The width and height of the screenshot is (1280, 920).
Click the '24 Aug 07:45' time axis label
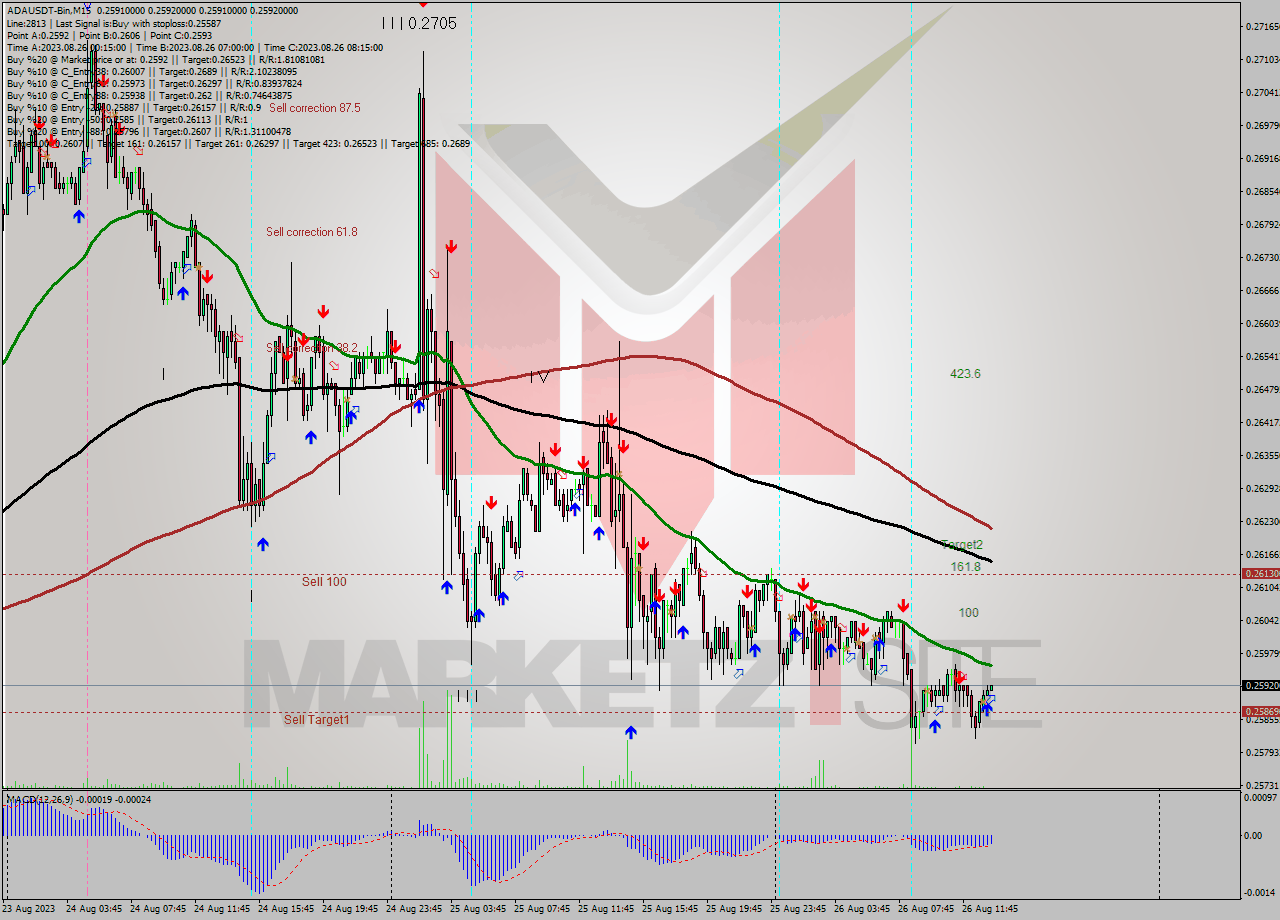[158, 909]
